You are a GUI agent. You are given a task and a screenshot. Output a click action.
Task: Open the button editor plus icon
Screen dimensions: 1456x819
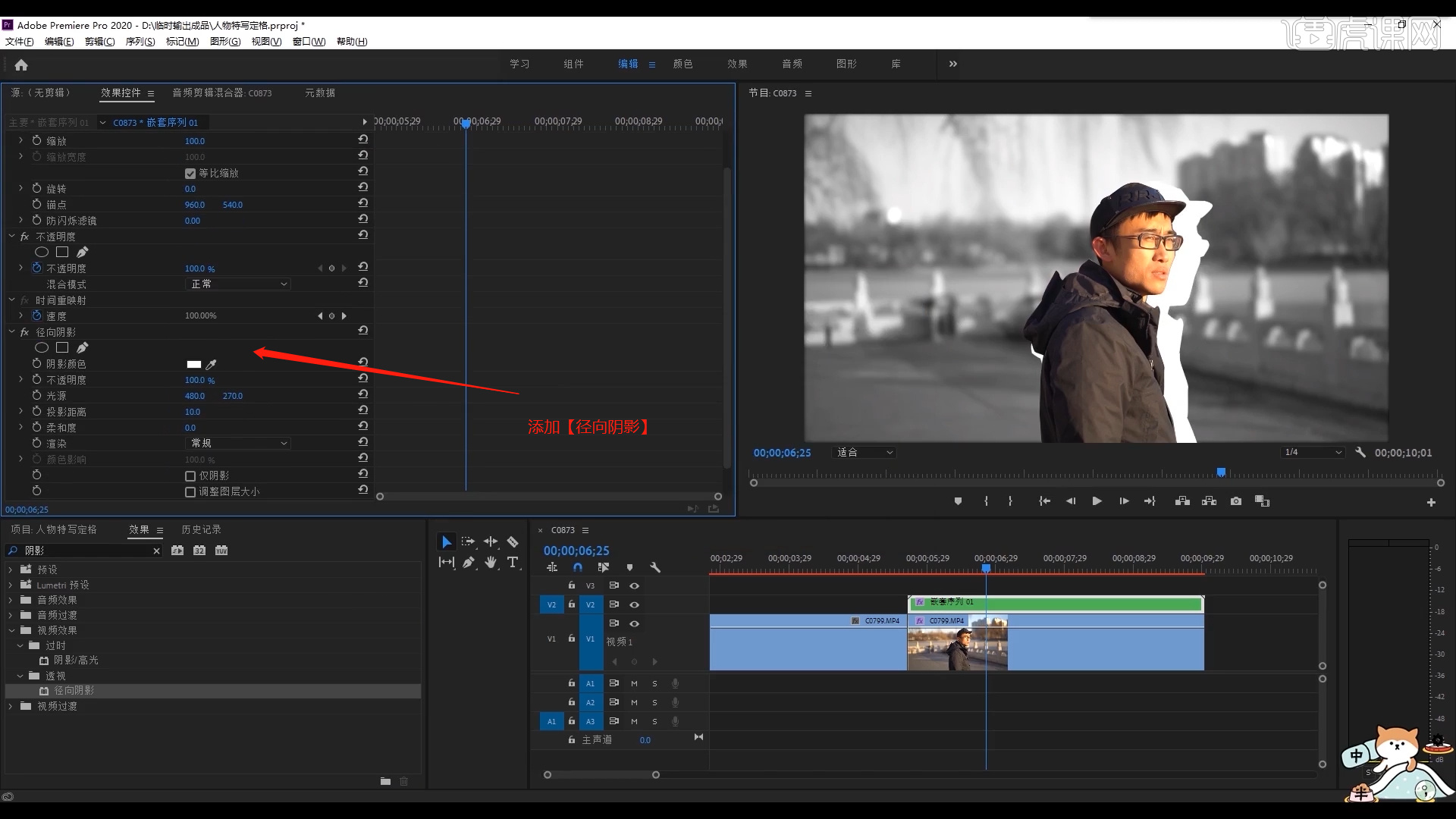click(1431, 502)
